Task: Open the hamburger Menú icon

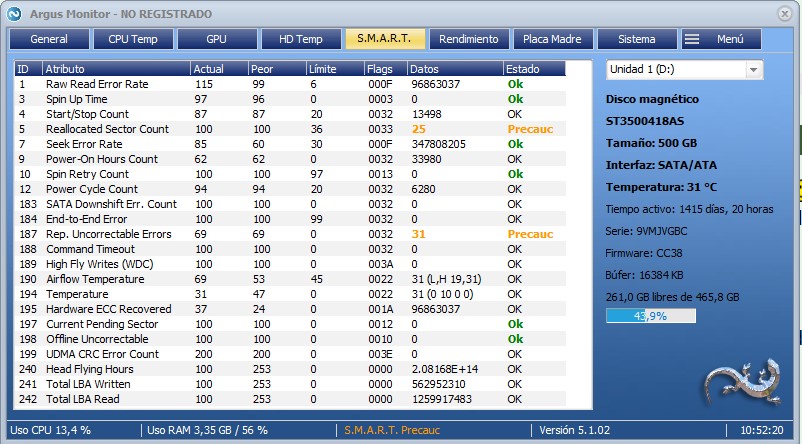Action: (692, 39)
